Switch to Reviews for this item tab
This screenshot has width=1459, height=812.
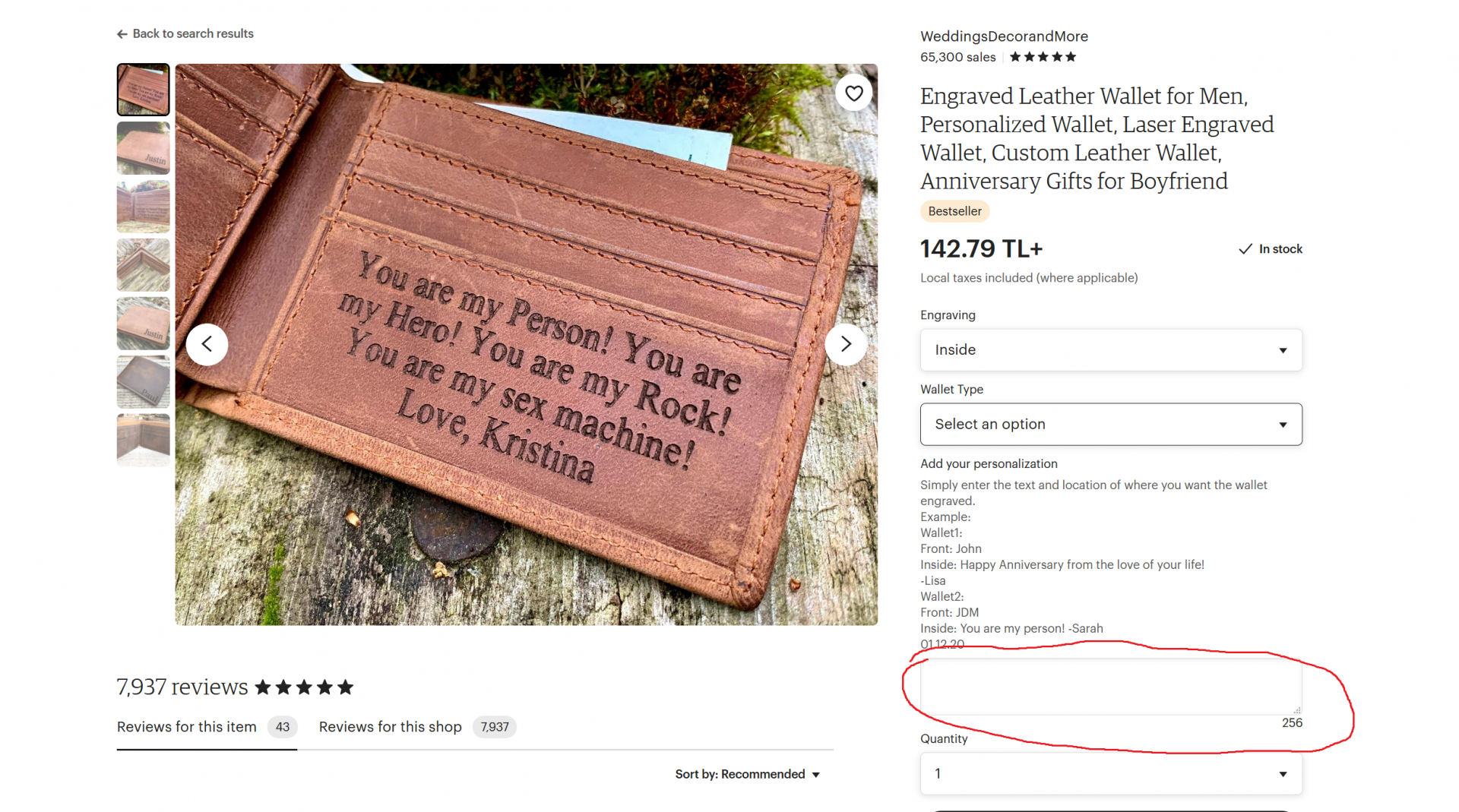tap(207, 727)
